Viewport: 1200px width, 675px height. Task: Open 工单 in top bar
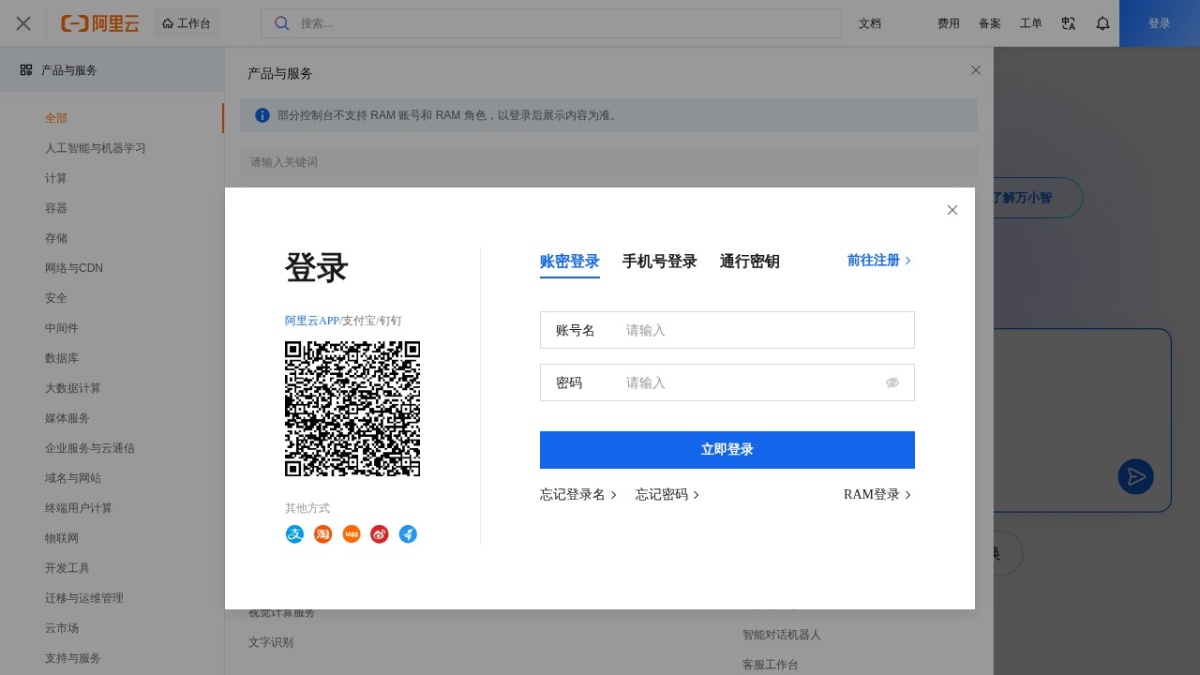pos(1030,23)
